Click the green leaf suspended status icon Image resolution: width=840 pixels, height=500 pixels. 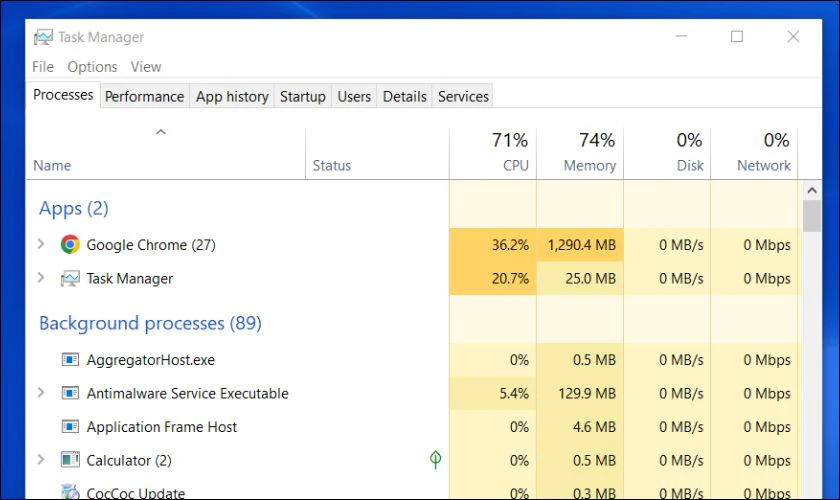pyautogui.click(x=436, y=459)
